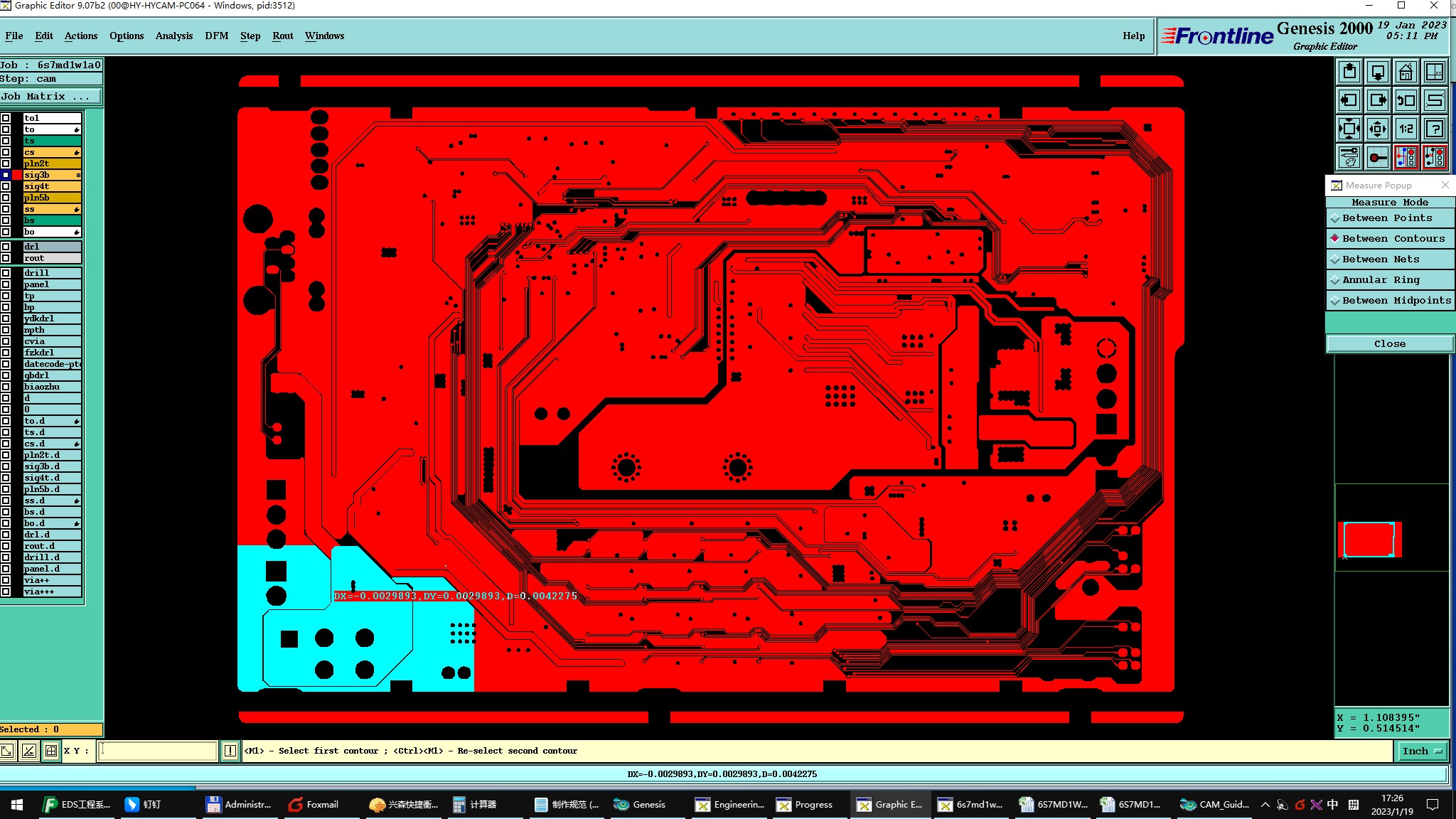Viewport: 1456px width, 819px height.
Task: Click the exclamation mark icon beside XY field
Action: click(230, 751)
